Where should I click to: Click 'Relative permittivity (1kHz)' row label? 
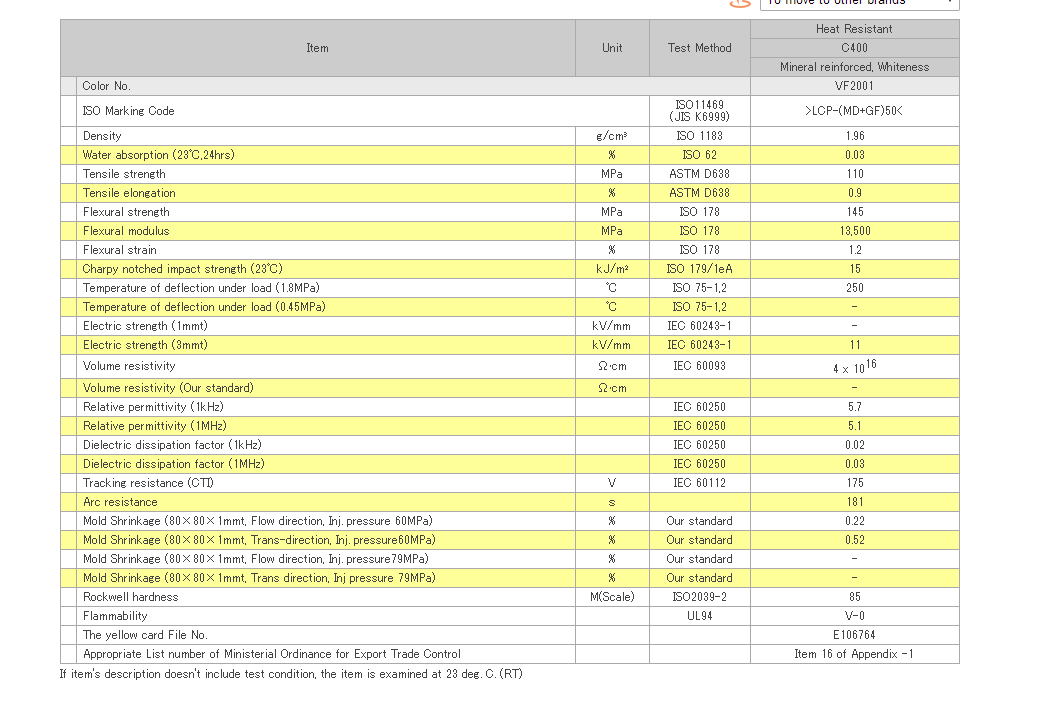pyautogui.click(x=153, y=406)
